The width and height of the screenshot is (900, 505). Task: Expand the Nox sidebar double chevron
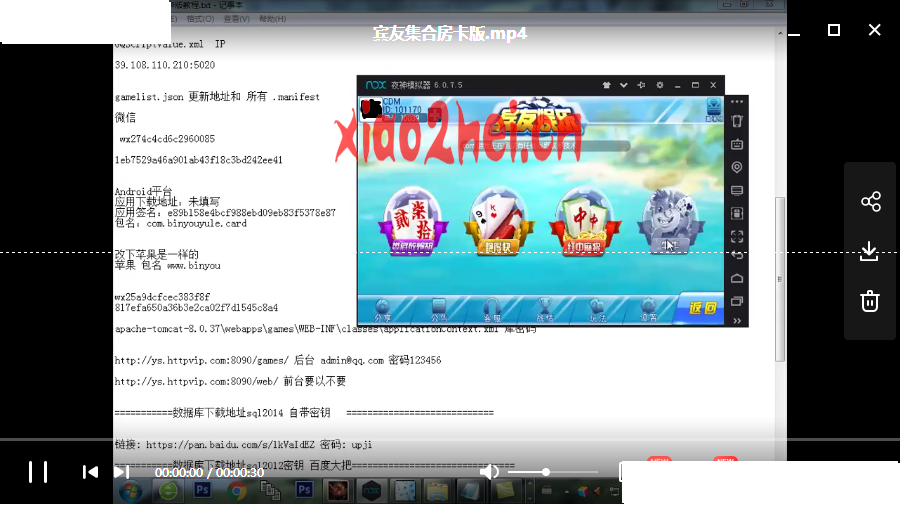pyautogui.click(x=737, y=321)
